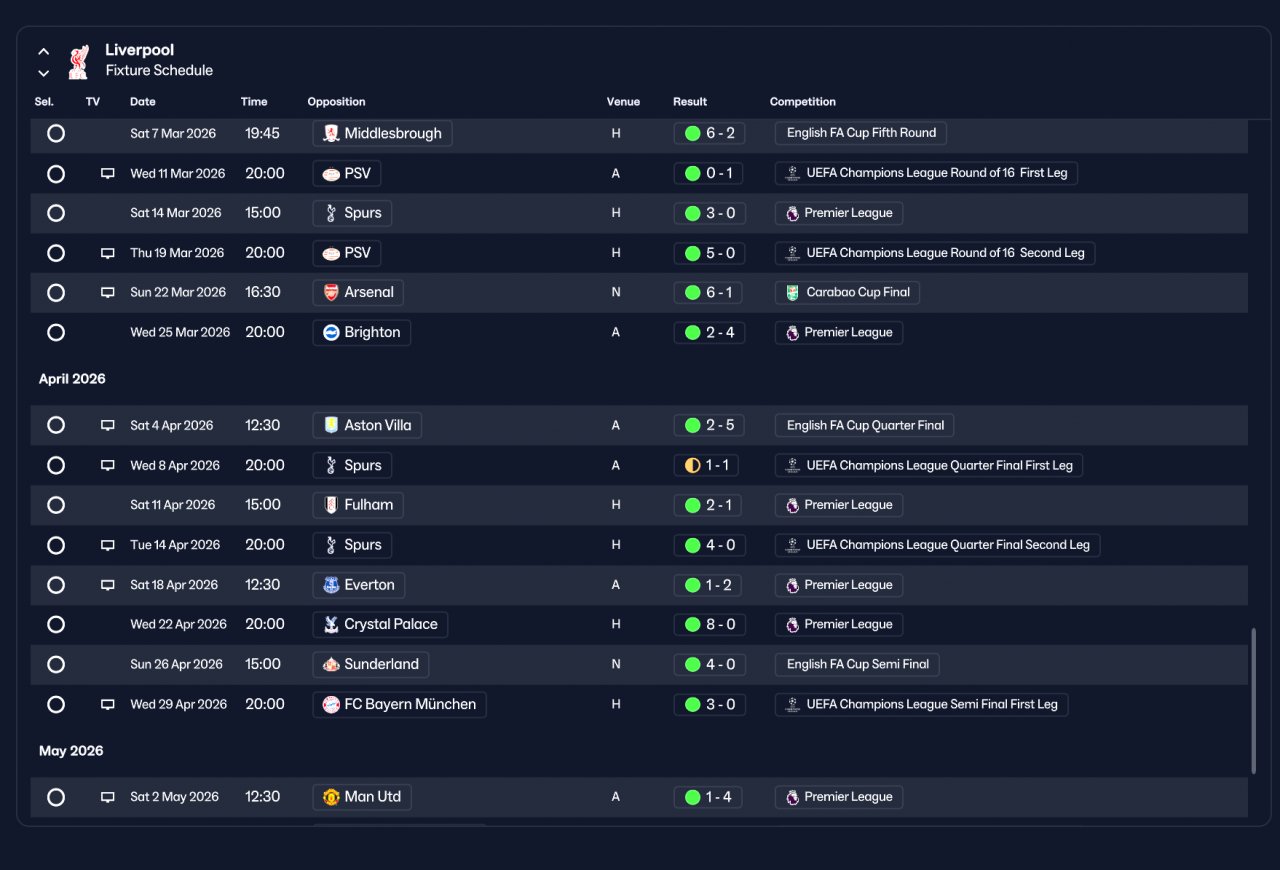Click the Liverpool title text
The image size is (1280, 870).
(139, 50)
